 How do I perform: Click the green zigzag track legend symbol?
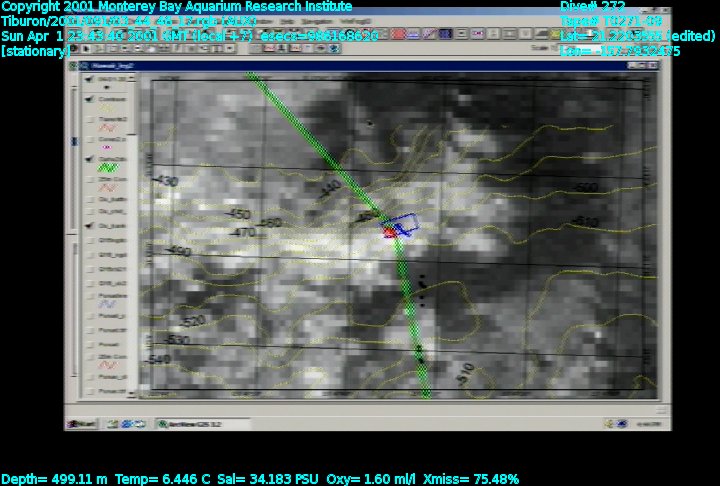[x=107, y=169]
